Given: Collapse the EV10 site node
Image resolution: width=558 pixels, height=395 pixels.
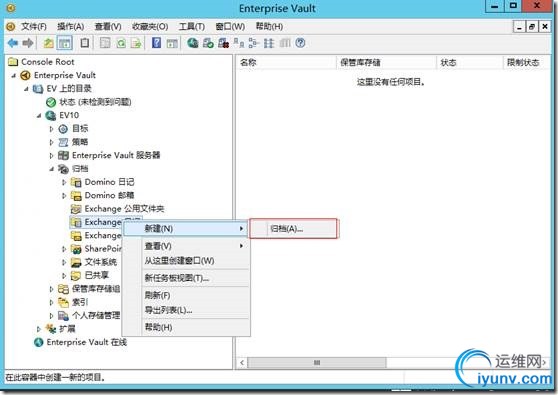Looking at the screenshot, I should [39, 115].
